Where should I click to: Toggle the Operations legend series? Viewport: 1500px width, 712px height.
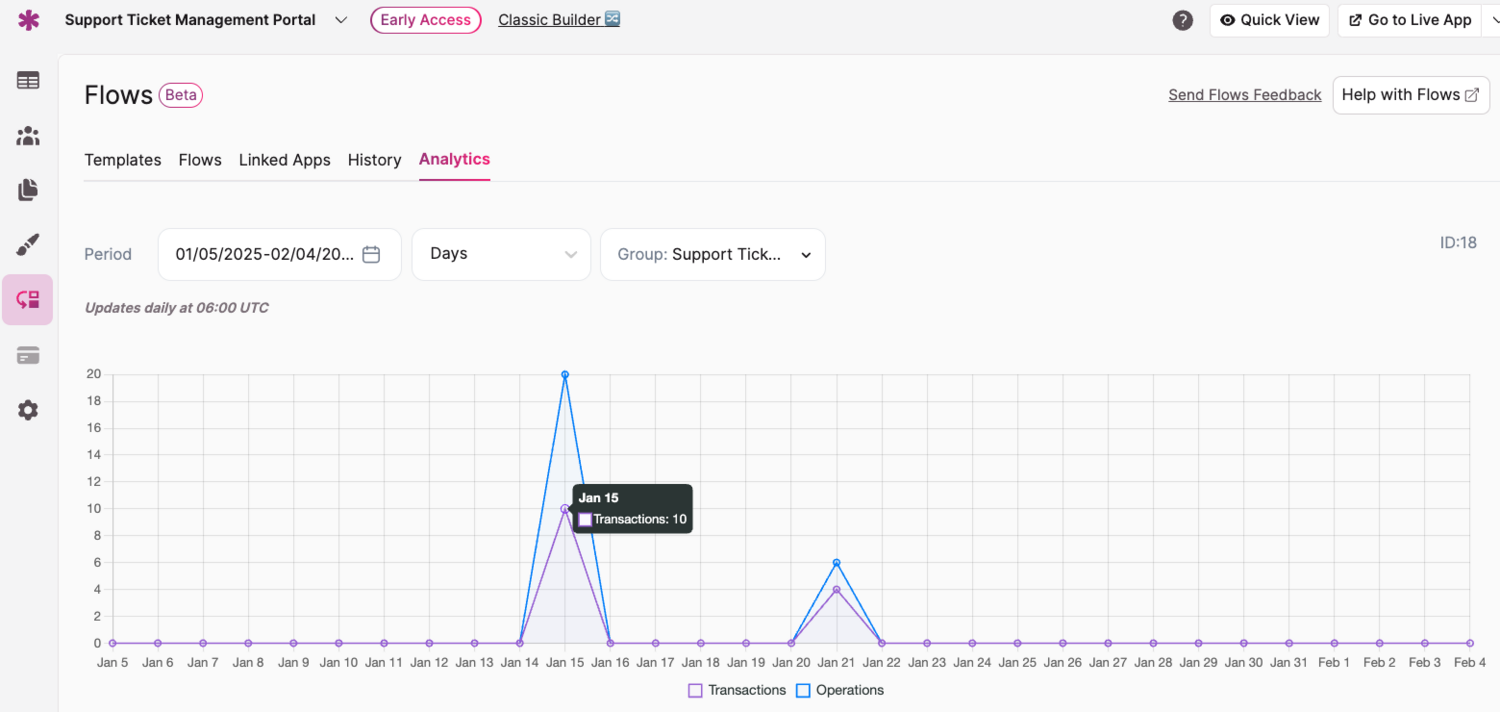[840, 690]
